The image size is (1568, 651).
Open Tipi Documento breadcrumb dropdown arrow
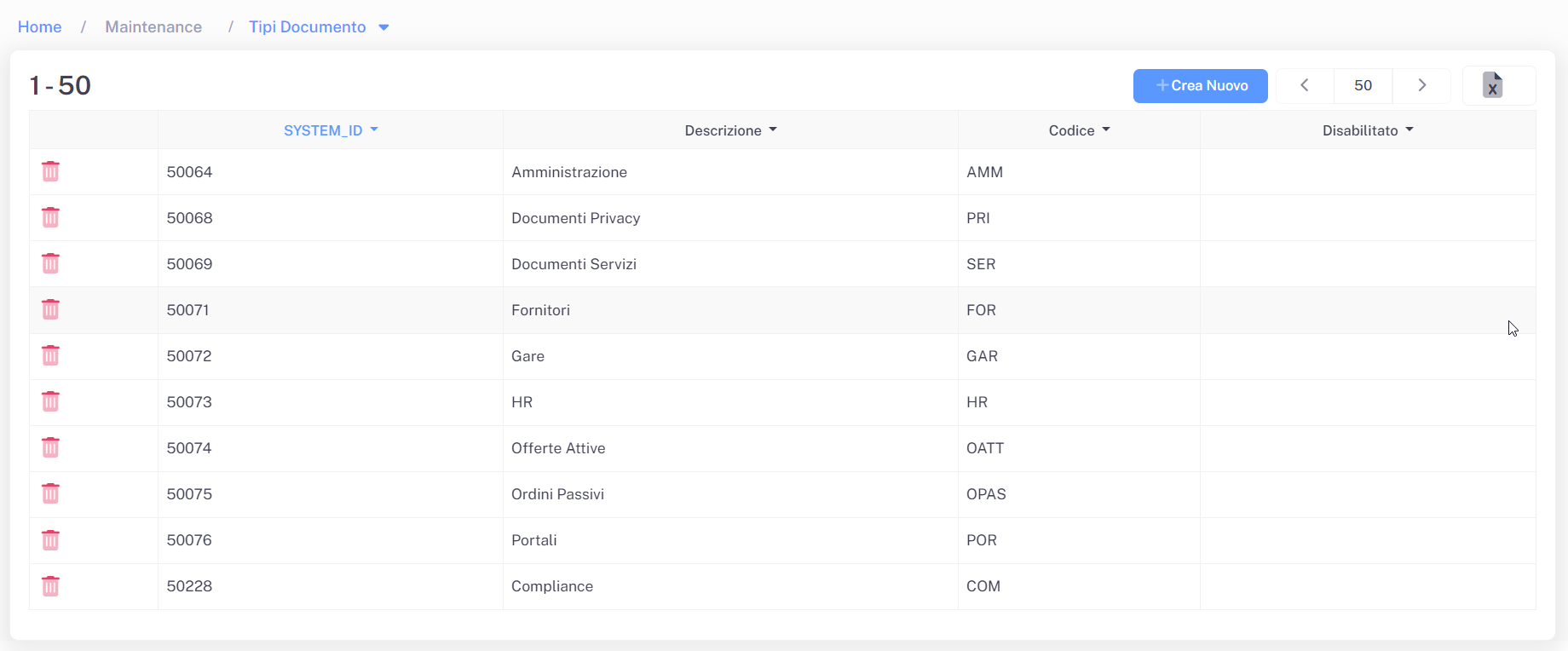(384, 27)
